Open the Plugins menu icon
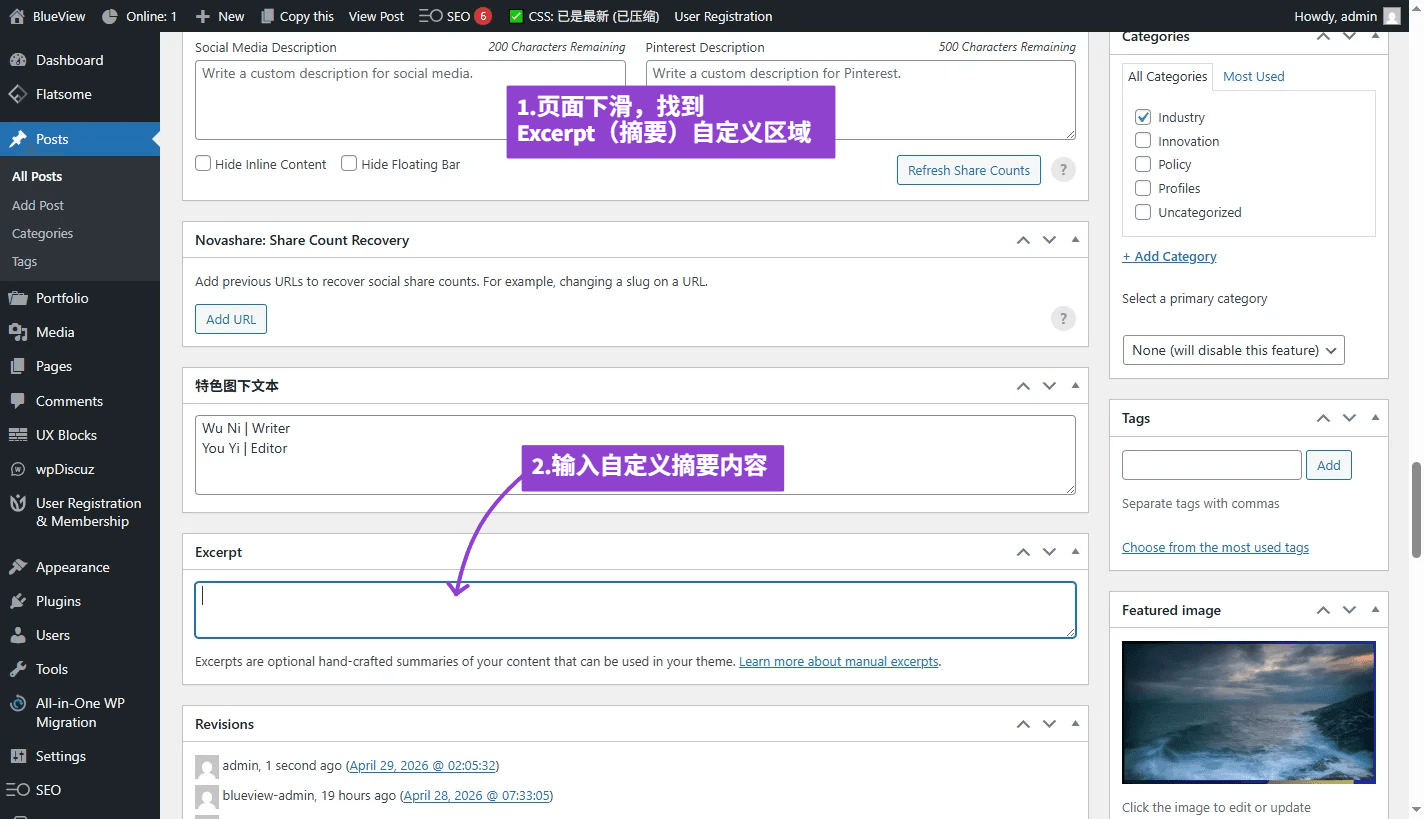This screenshot has width=1424, height=819. (17, 601)
